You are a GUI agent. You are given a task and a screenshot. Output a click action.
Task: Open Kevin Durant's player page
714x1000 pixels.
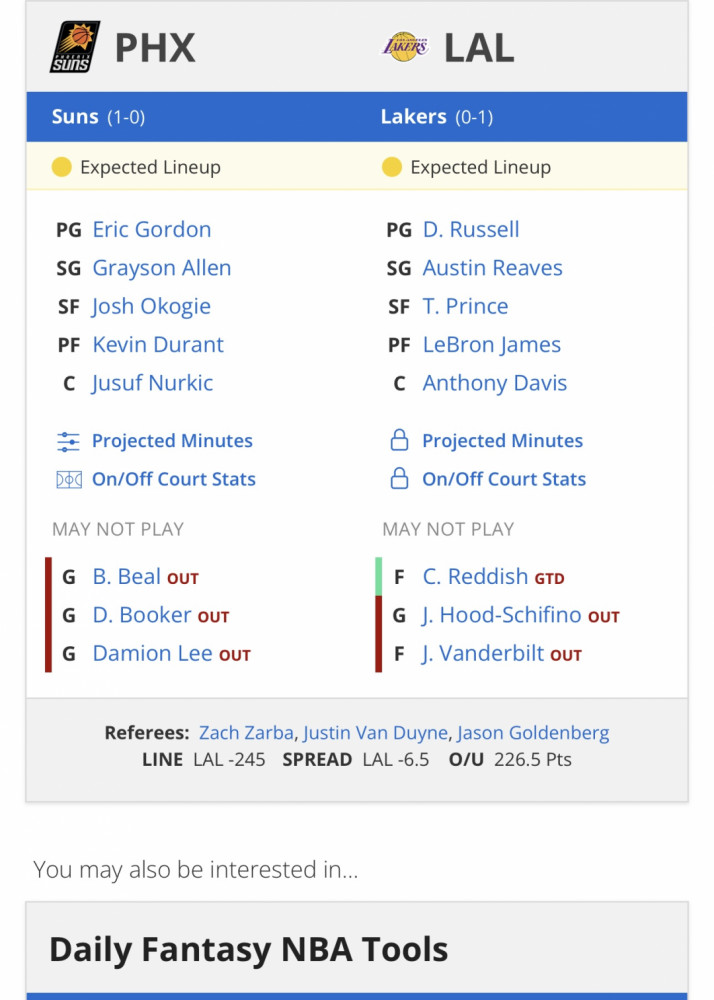click(x=158, y=345)
